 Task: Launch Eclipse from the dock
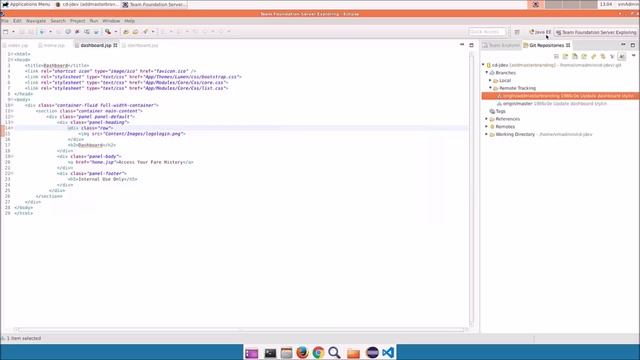pos(372,353)
